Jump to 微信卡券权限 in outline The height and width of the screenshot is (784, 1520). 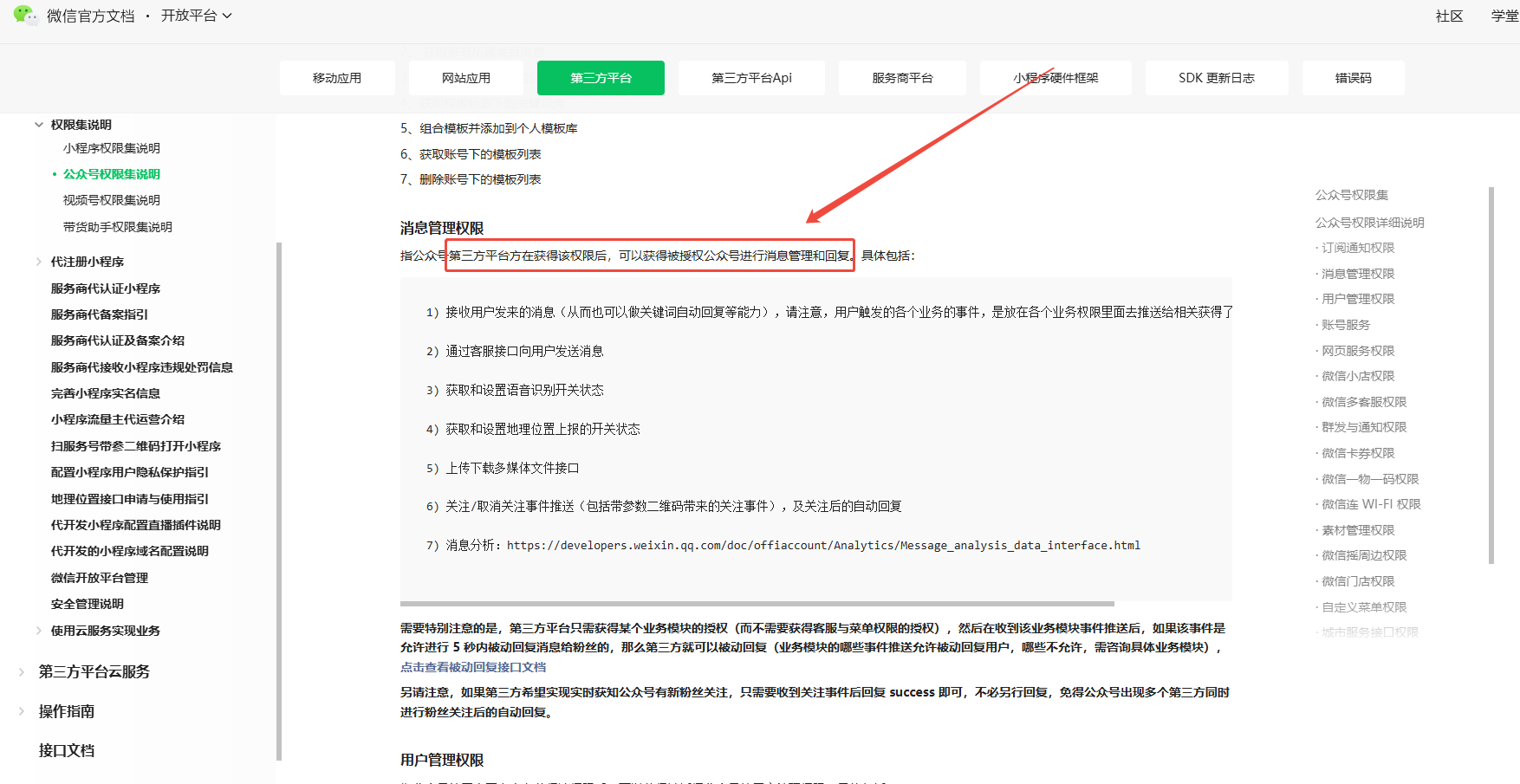tap(1358, 453)
